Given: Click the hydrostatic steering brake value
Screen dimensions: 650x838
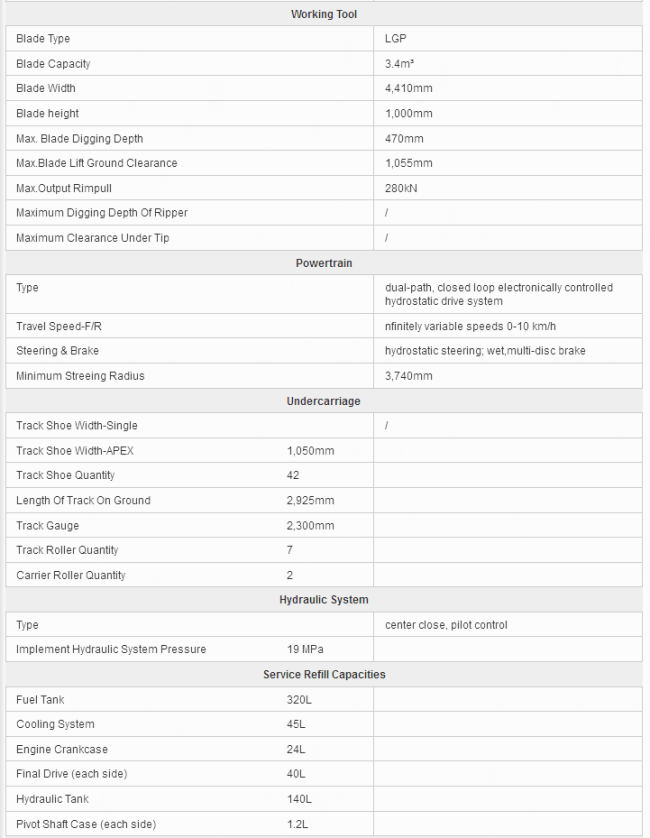Looking at the screenshot, I should click(x=485, y=351).
